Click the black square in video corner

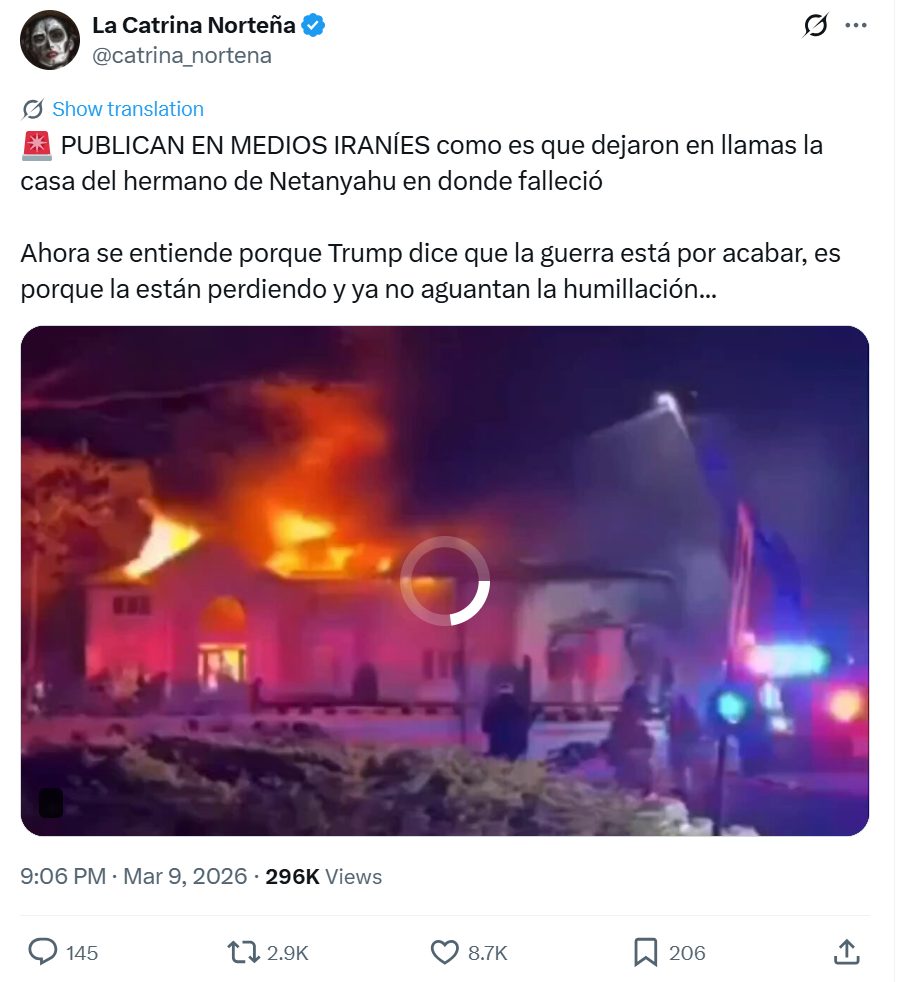51,802
